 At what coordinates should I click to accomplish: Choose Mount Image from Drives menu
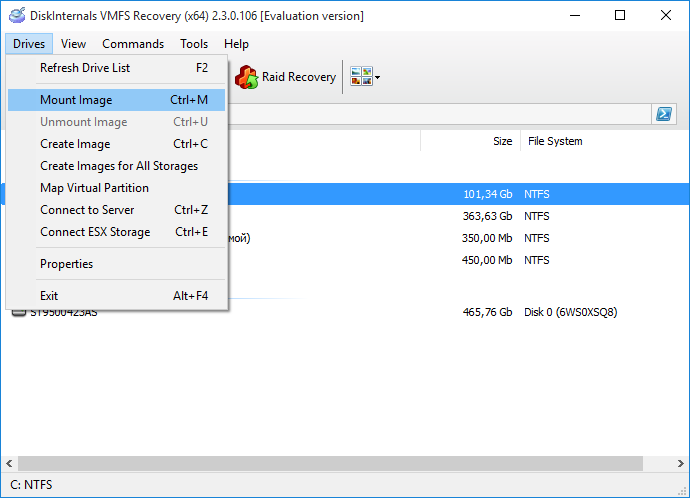pos(116,100)
